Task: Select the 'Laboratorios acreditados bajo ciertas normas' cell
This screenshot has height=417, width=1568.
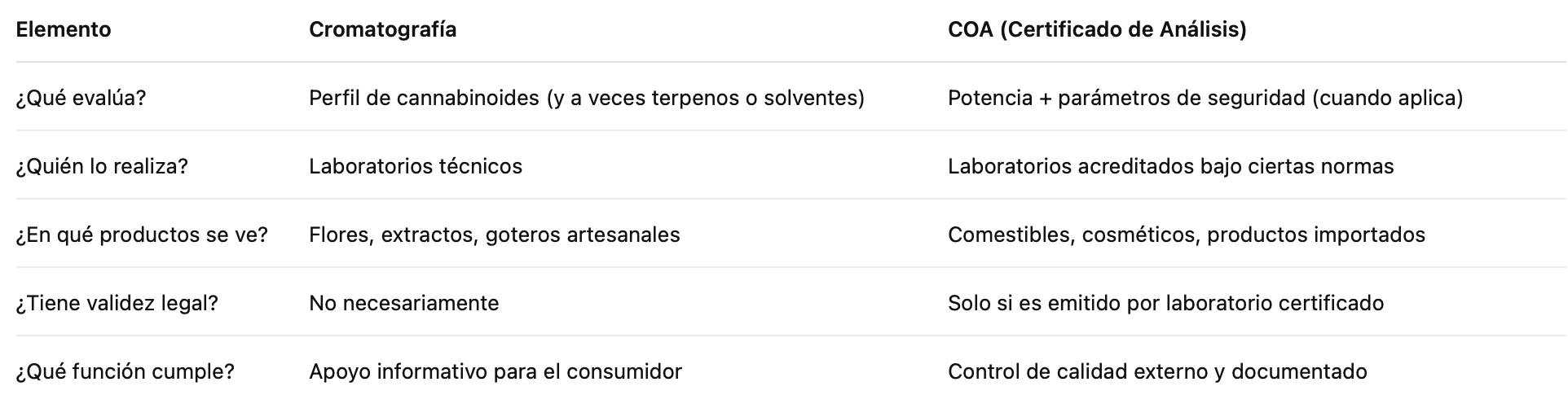Action: point(1171,166)
